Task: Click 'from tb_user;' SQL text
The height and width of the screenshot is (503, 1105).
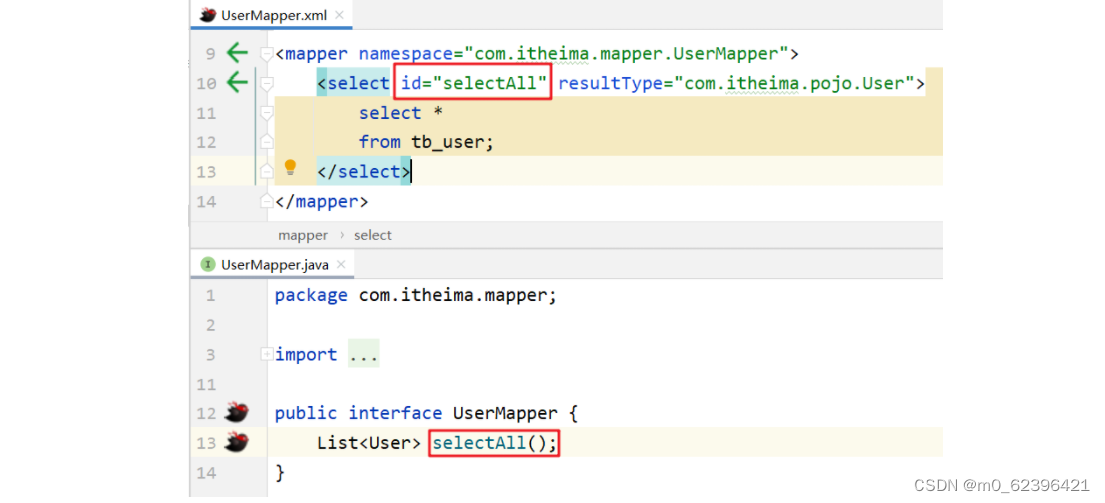Action: (426, 142)
